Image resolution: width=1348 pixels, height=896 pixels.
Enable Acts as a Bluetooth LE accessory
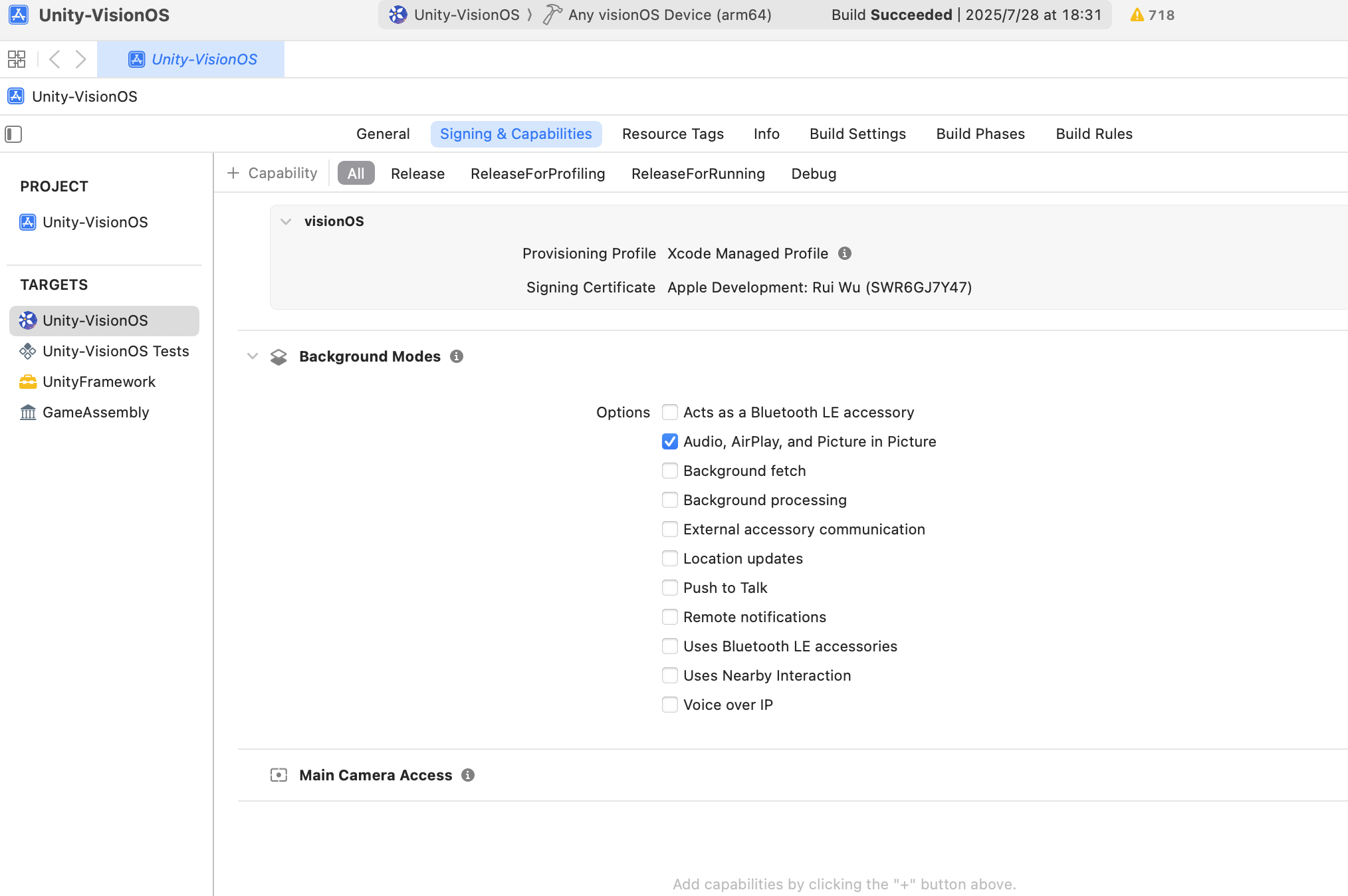670,412
